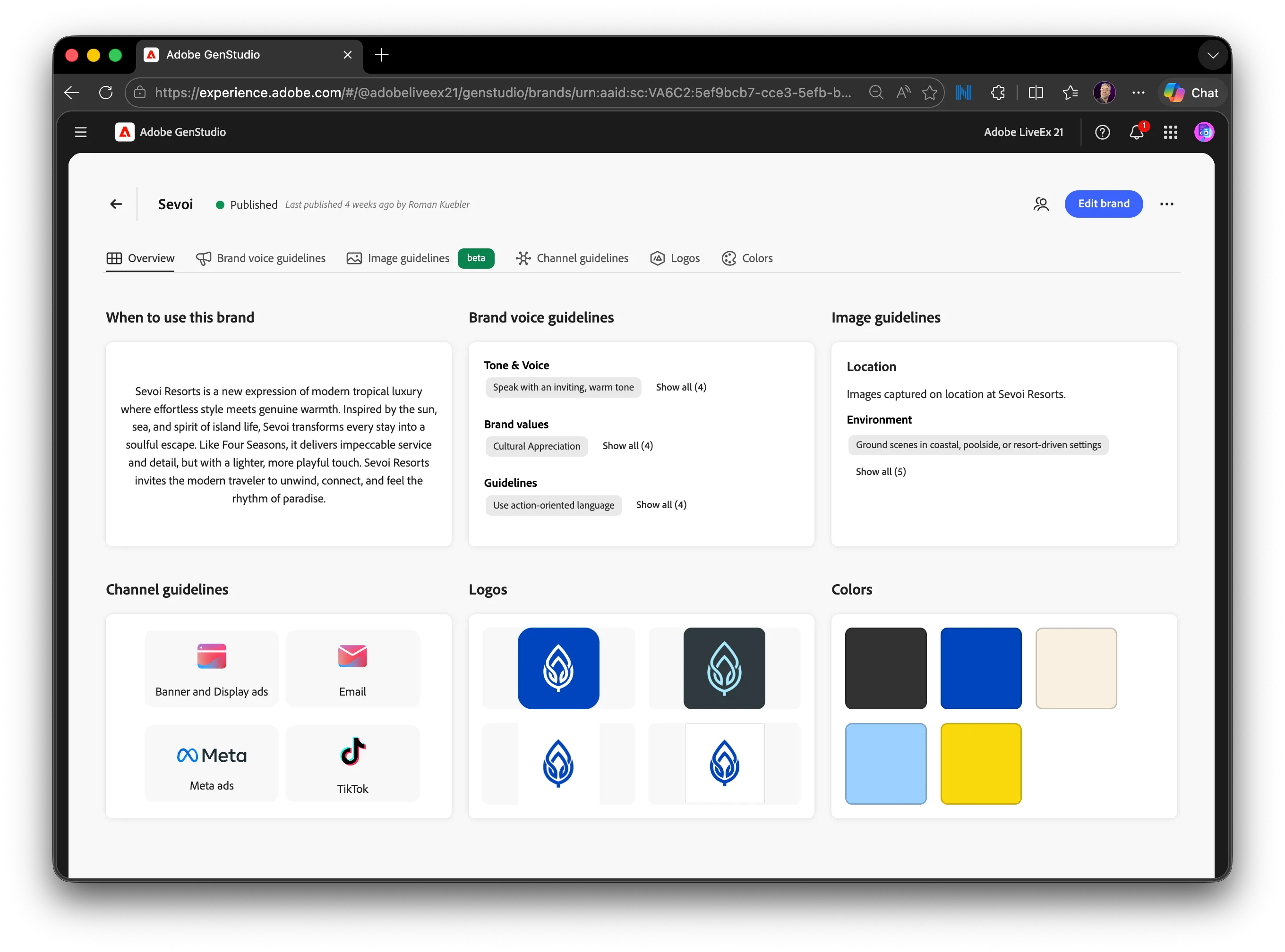Show all 4 Guidelines
1285x952 pixels.
(660, 505)
